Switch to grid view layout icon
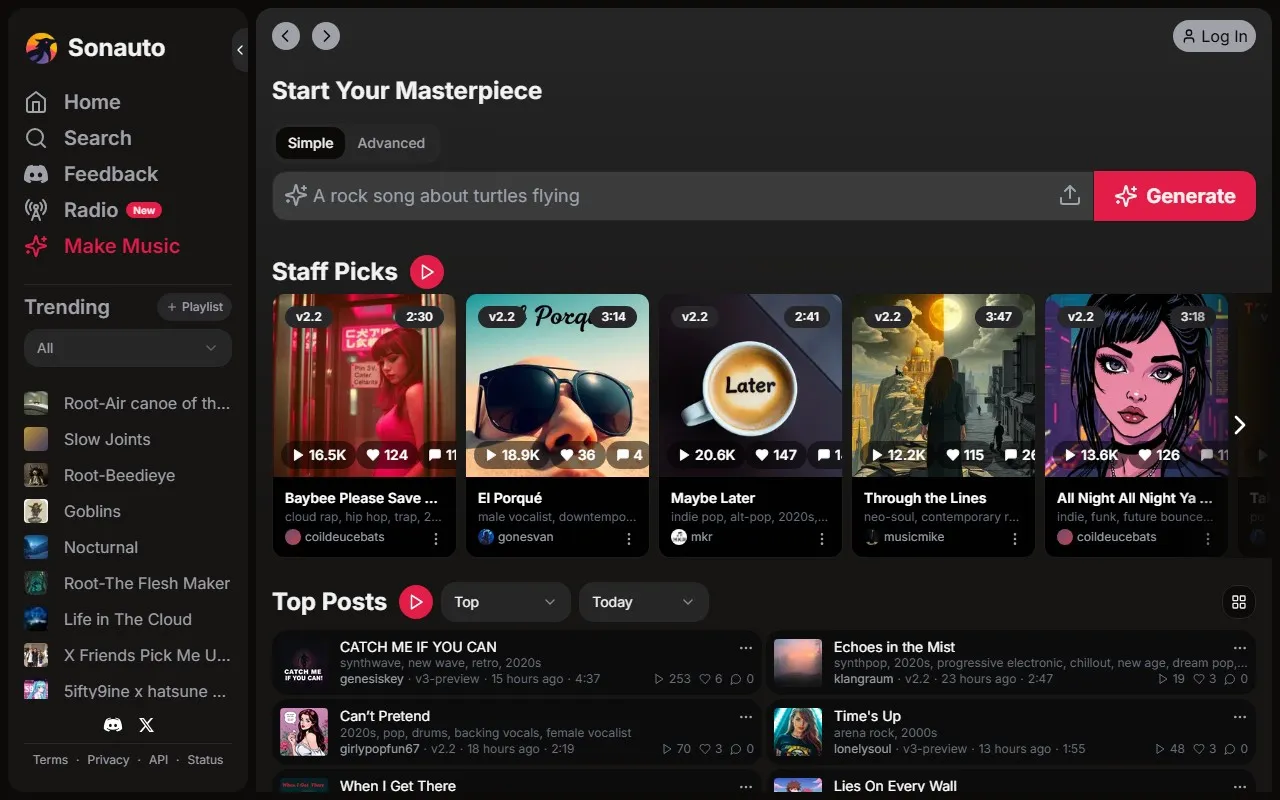Image resolution: width=1280 pixels, height=800 pixels. click(x=1239, y=602)
